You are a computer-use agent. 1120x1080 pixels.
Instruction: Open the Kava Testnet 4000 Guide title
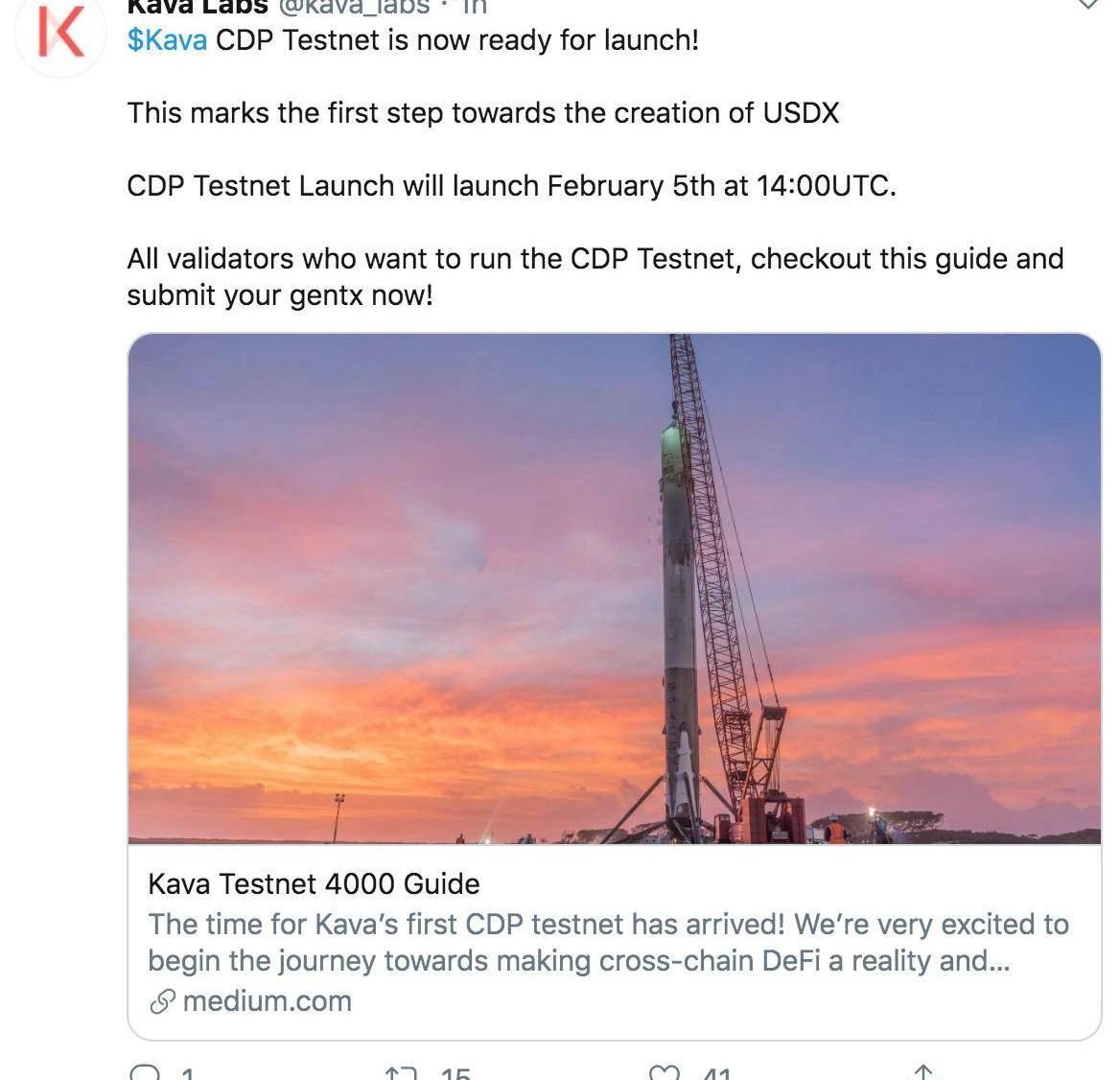314,883
